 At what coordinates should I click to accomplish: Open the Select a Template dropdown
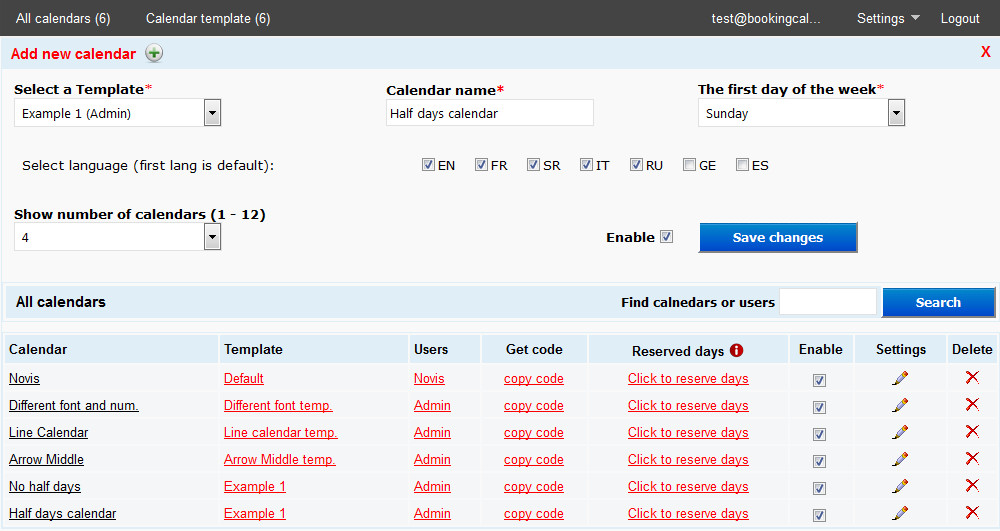coord(212,113)
